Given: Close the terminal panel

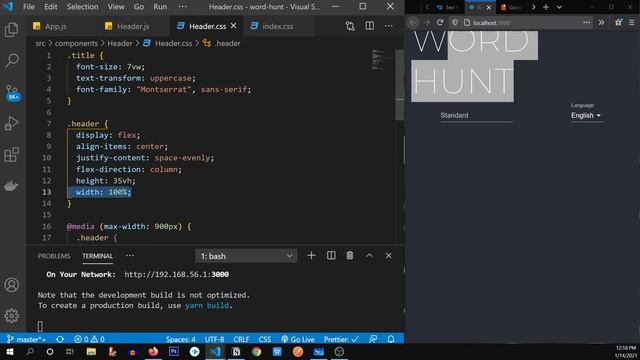Looking at the screenshot, I should click(x=388, y=256).
